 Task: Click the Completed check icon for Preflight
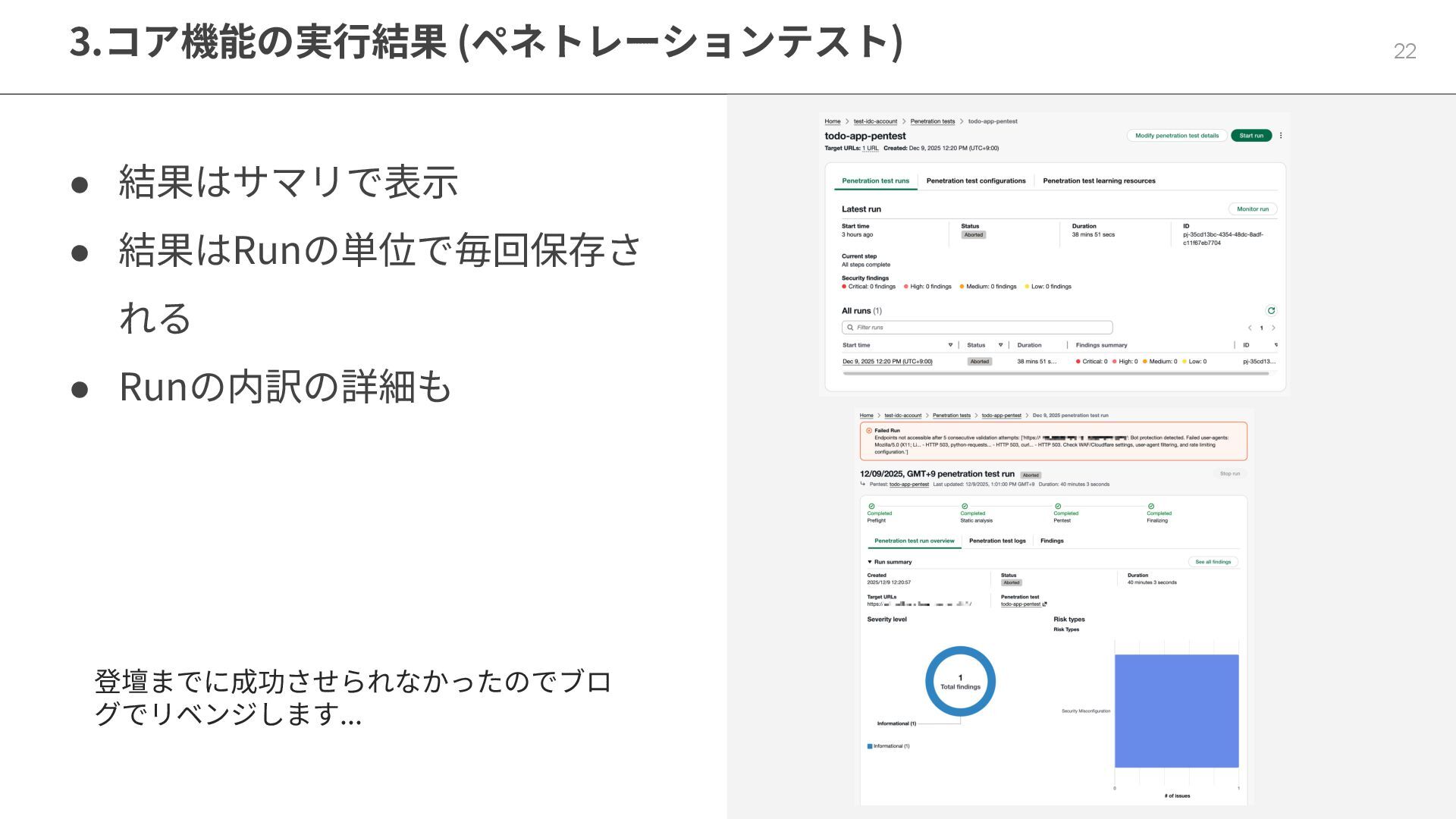pyautogui.click(x=871, y=506)
